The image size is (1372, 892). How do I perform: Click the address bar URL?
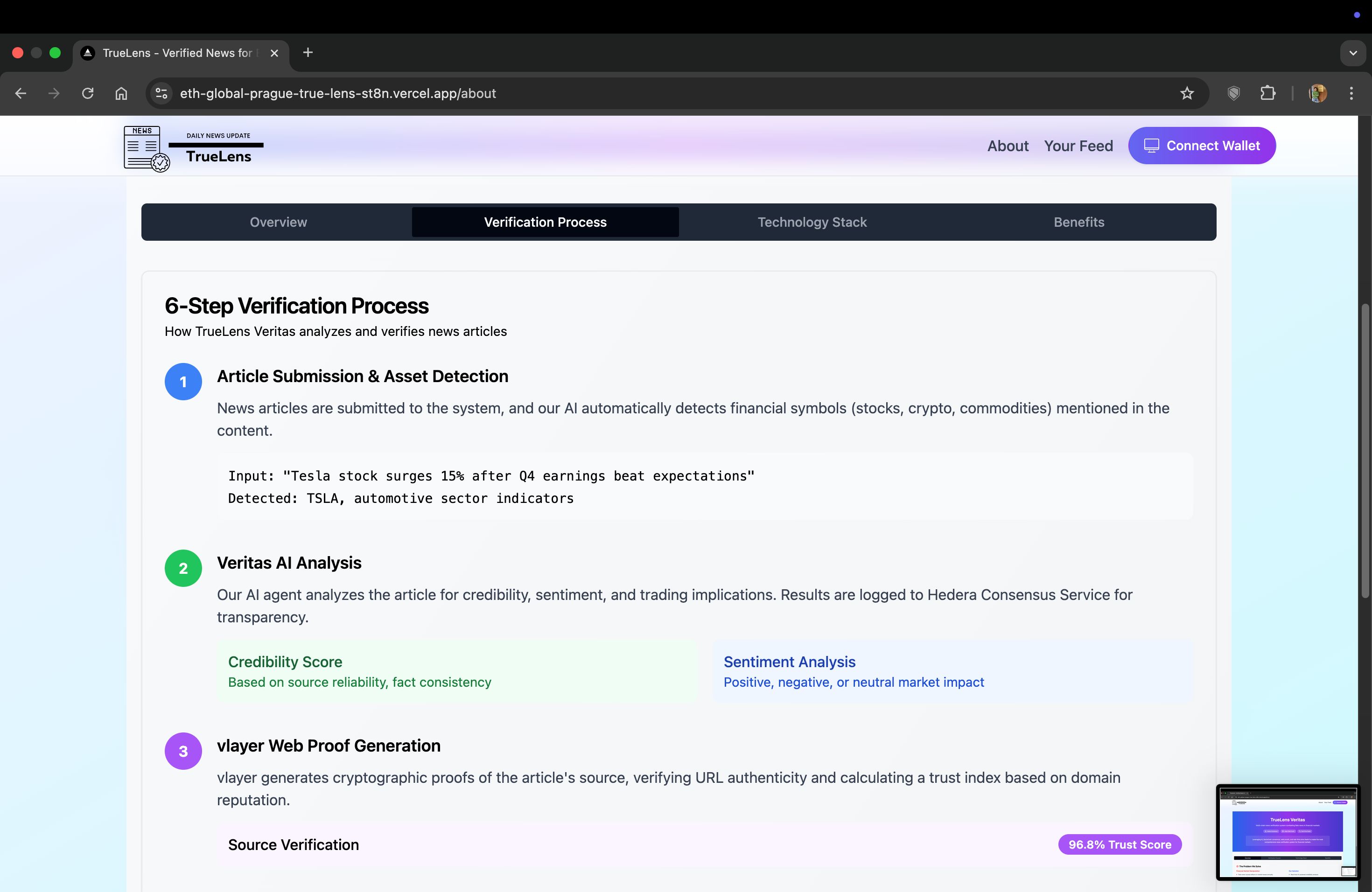point(338,93)
